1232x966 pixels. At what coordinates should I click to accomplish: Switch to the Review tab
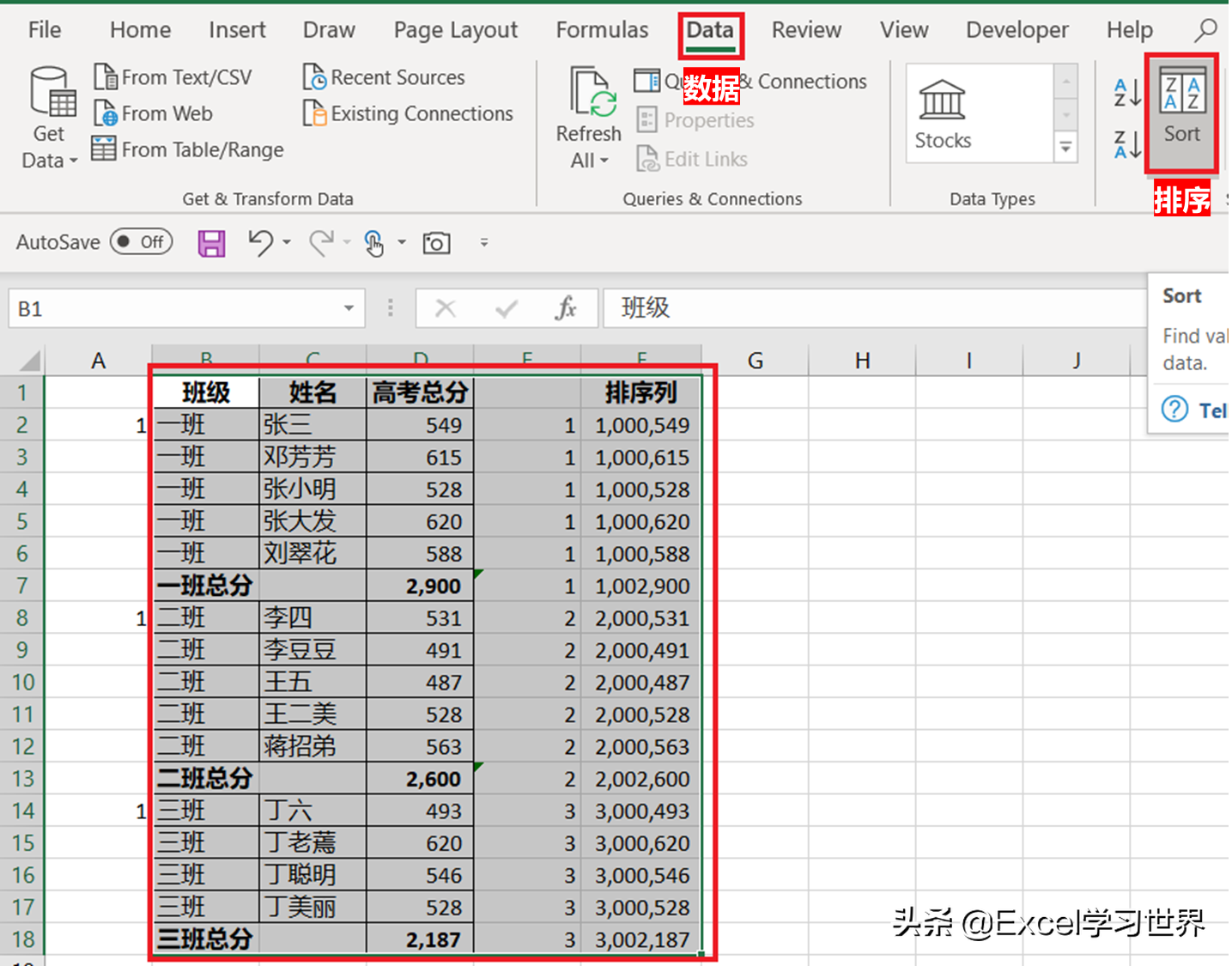point(806,30)
